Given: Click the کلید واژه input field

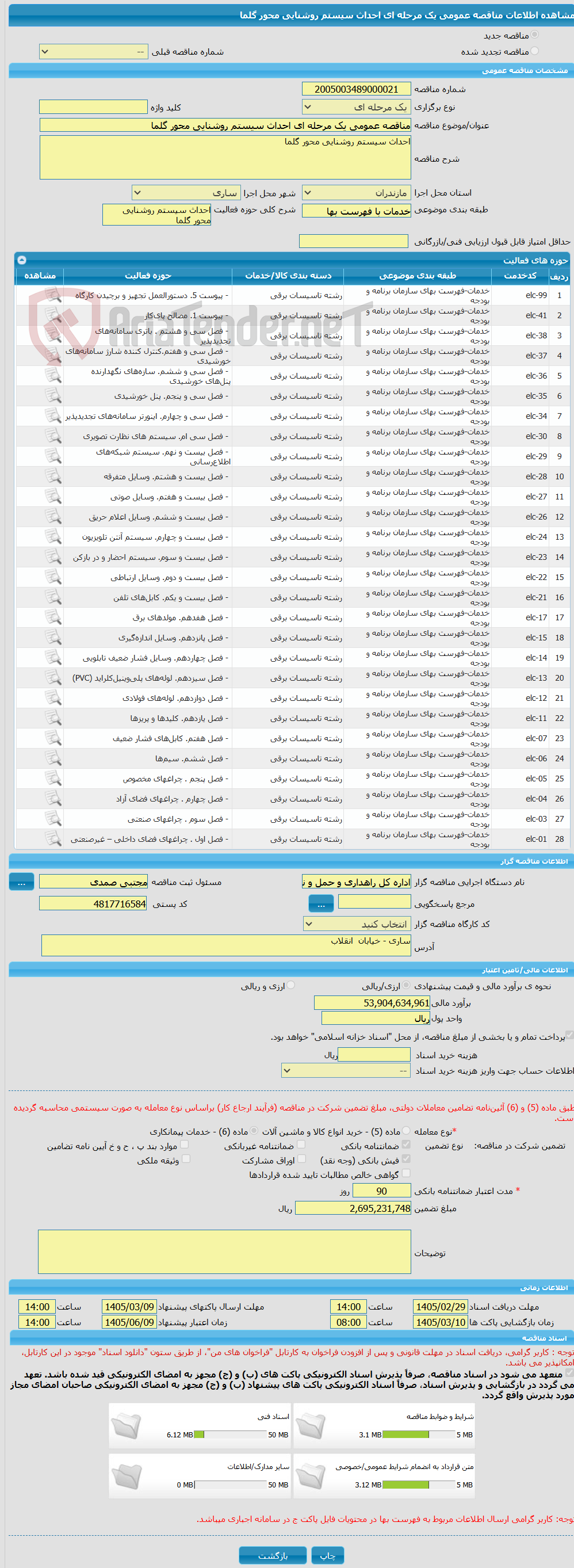Looking at the screenshot, I should click(93, 107).
